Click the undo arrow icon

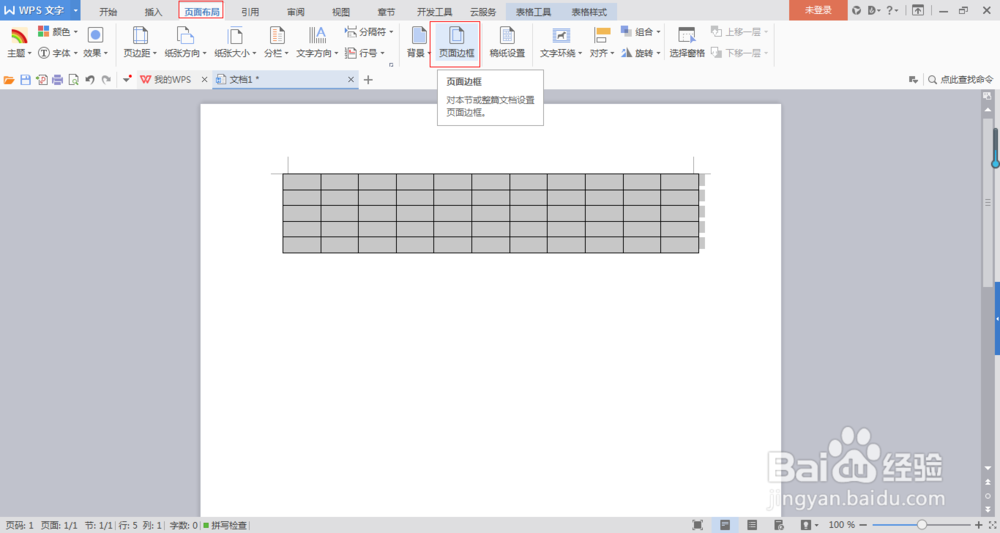[x=90, y=80]
